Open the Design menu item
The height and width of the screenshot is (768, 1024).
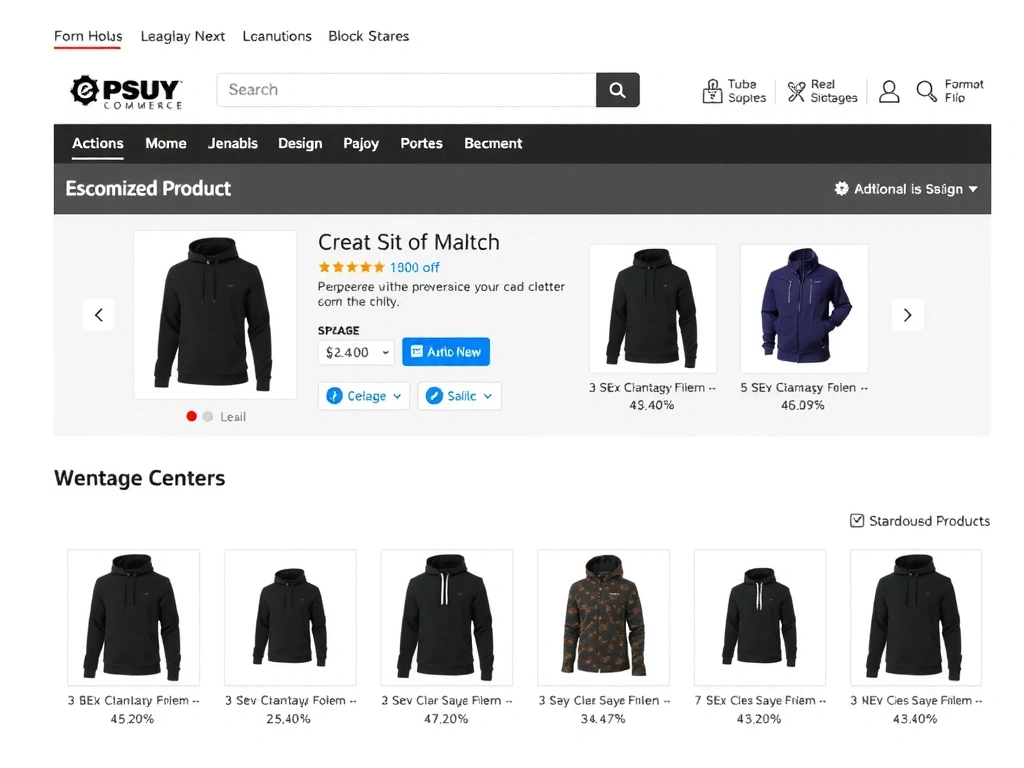300,143
